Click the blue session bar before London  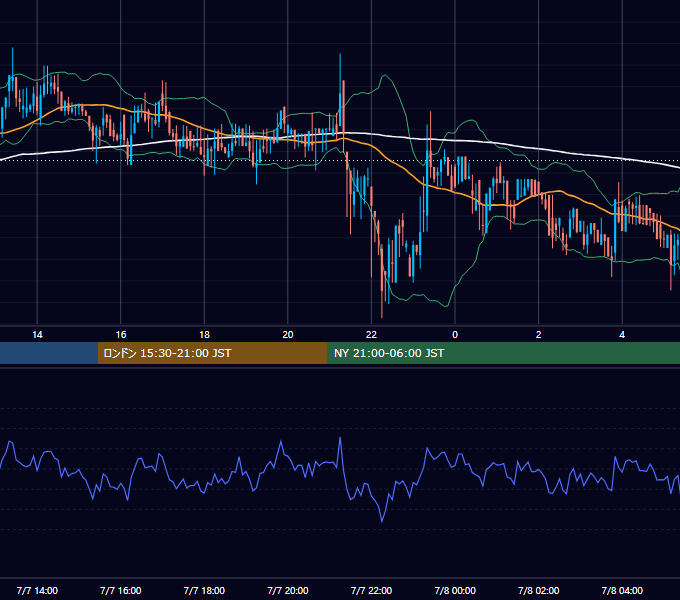coord(49,353)
